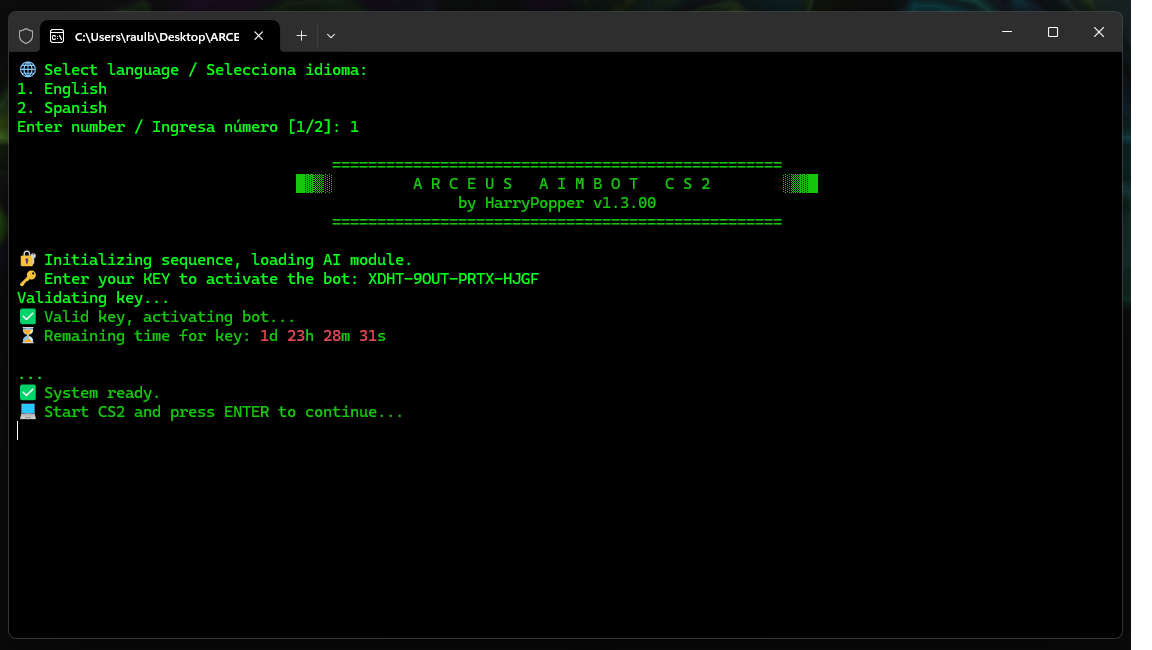
Task: Click the laptop icon beside Start CS2
Action: coord(27,411)
